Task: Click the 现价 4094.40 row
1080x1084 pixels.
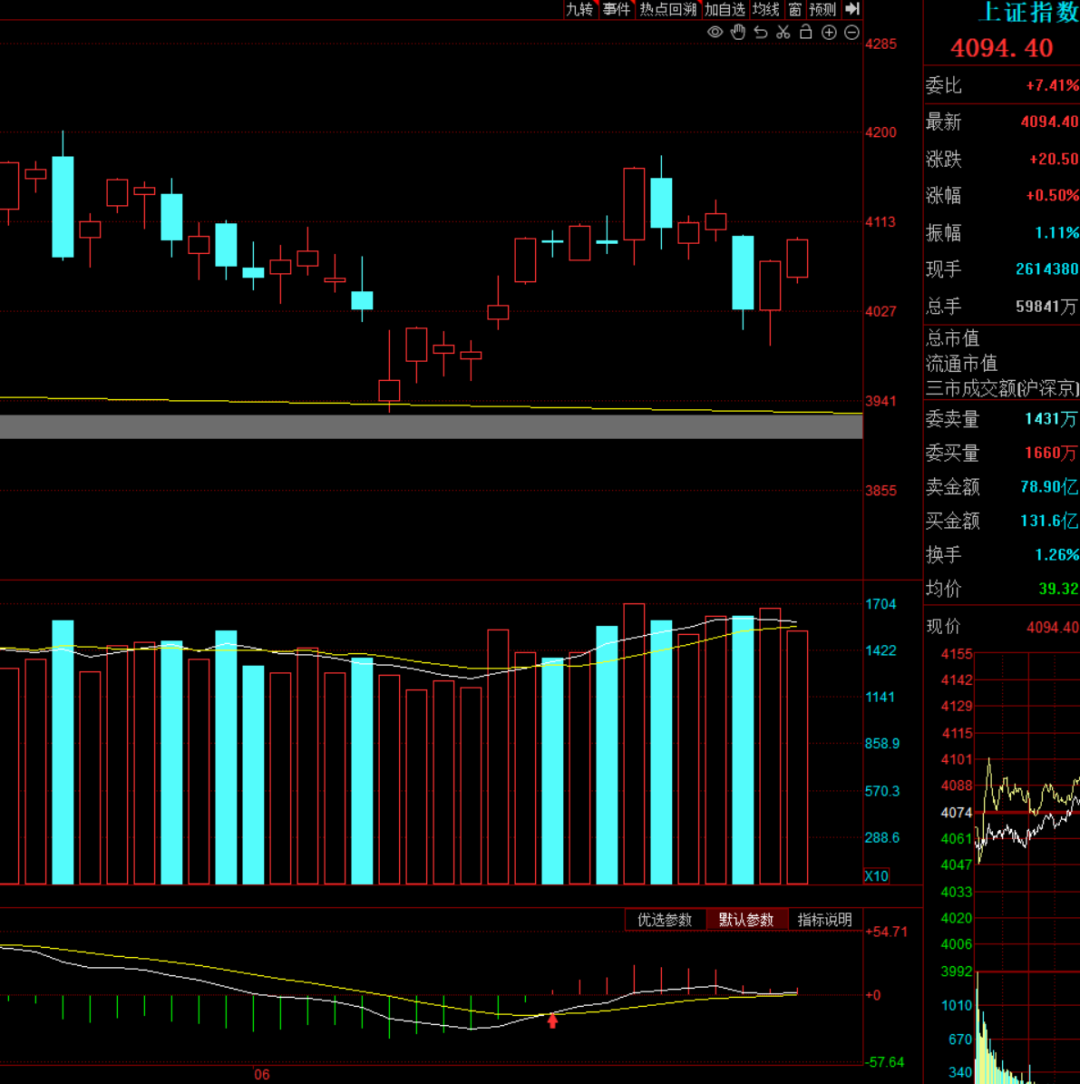Action: 1002,627
